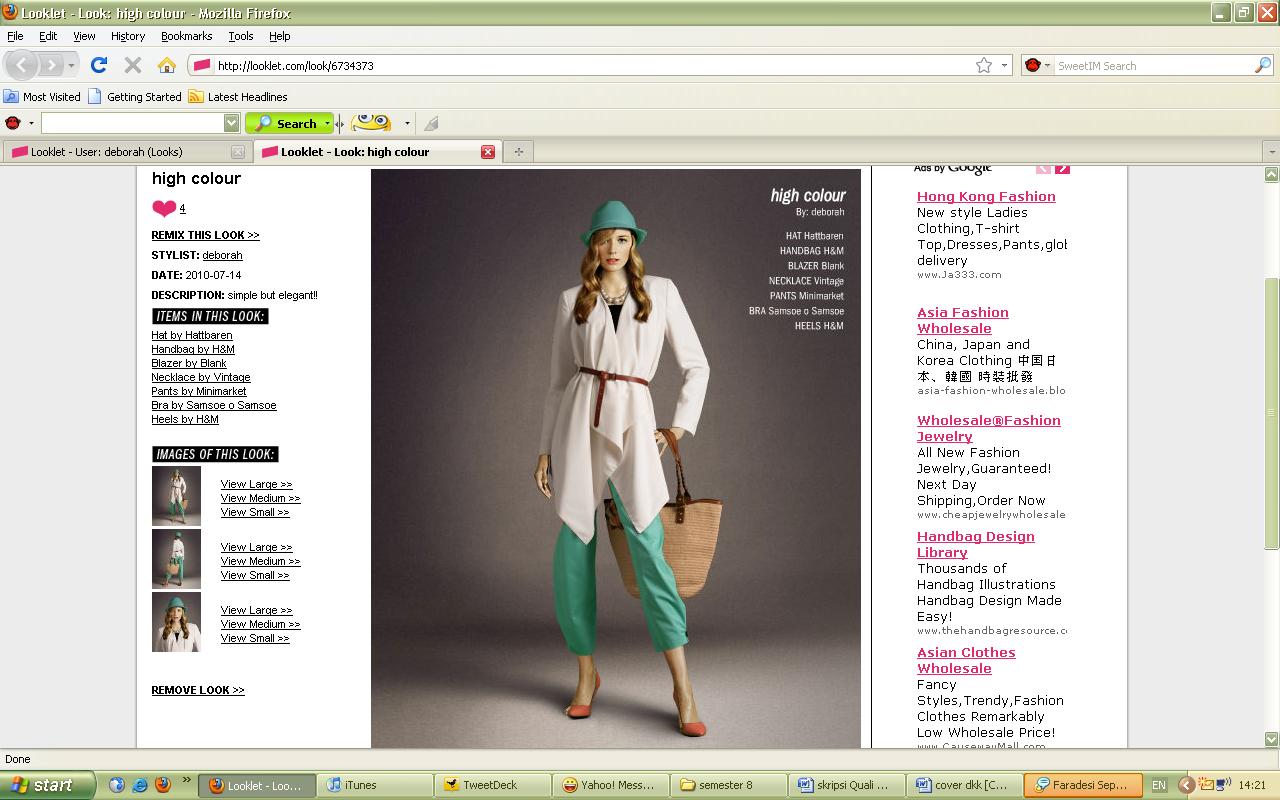This screenshot has height=800, width=1280.
Task: Open the SweetIM search engine dropdown
Action: tap(1047, 65)
